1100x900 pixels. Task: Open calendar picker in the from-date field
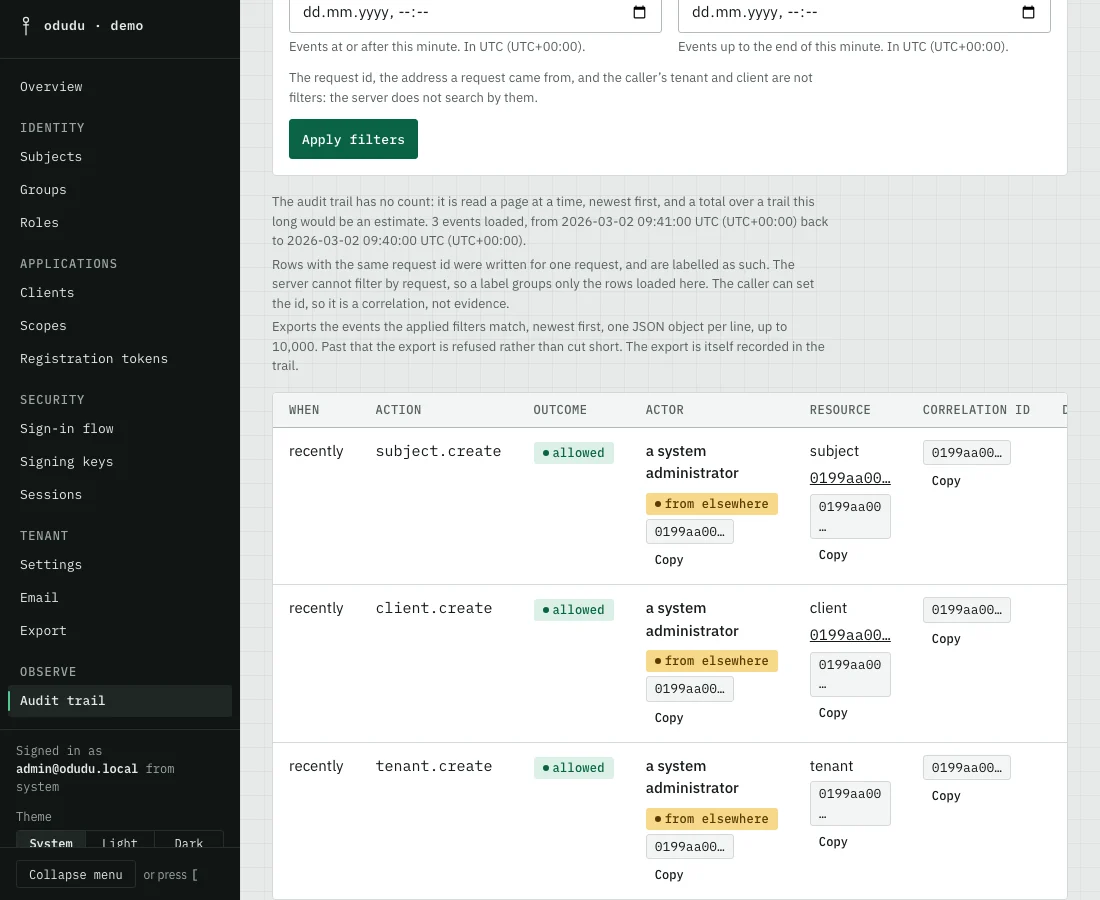[639, 12]
